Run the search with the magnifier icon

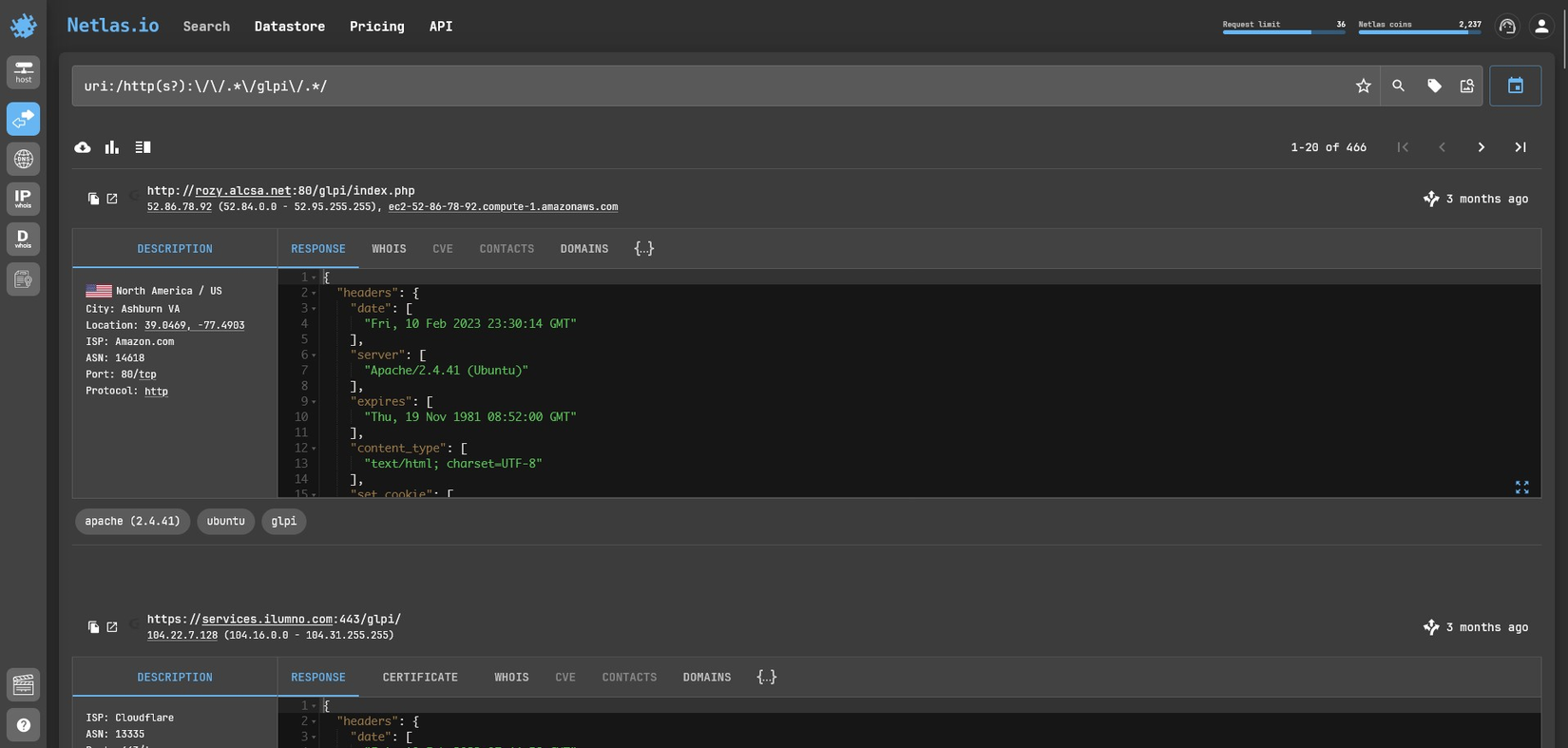click(x=1398, y=86)
